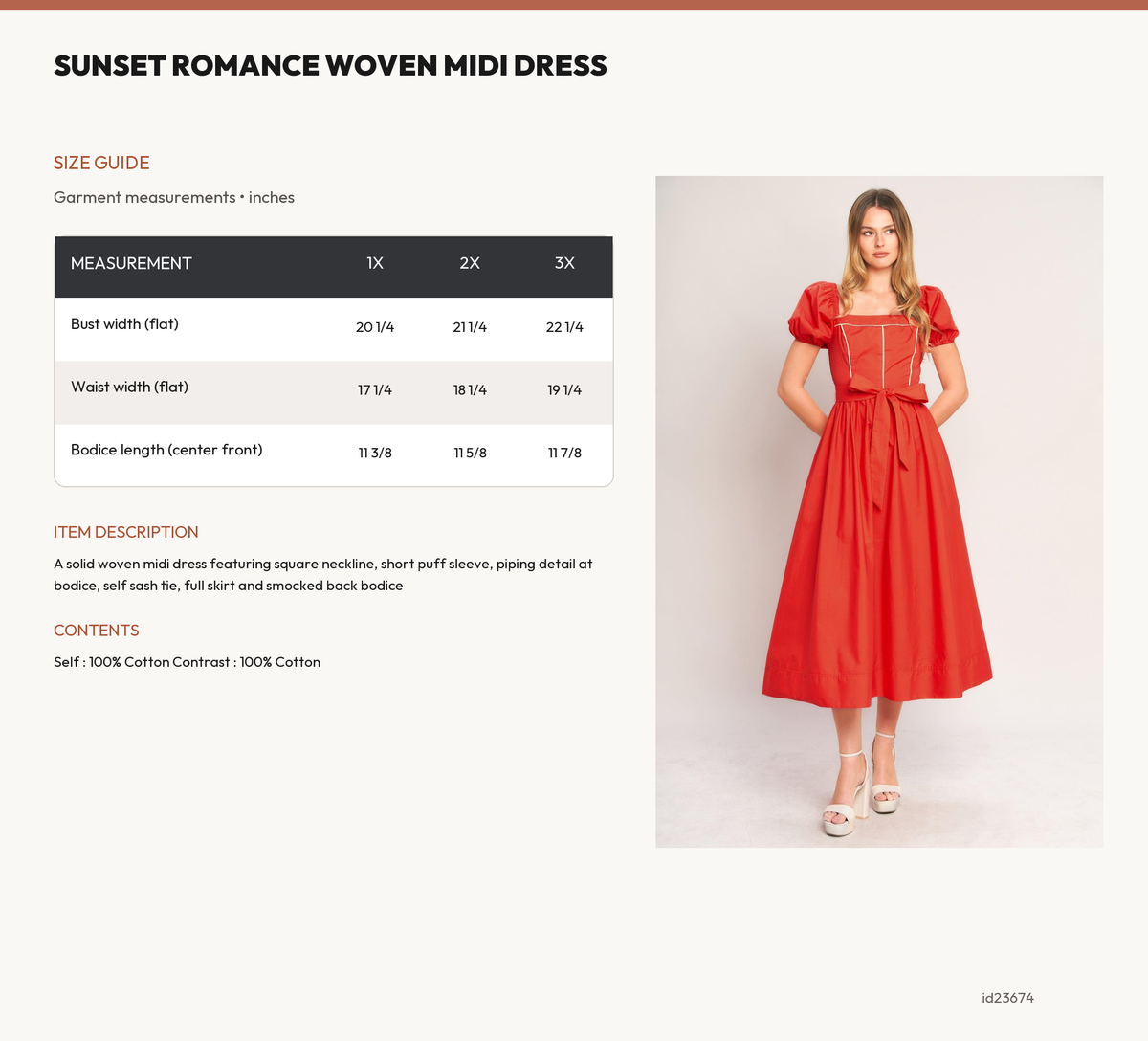Click the id23674 reference text
The width and height of the screenshot is (1148, 1041).
(x=1007, y=998)
